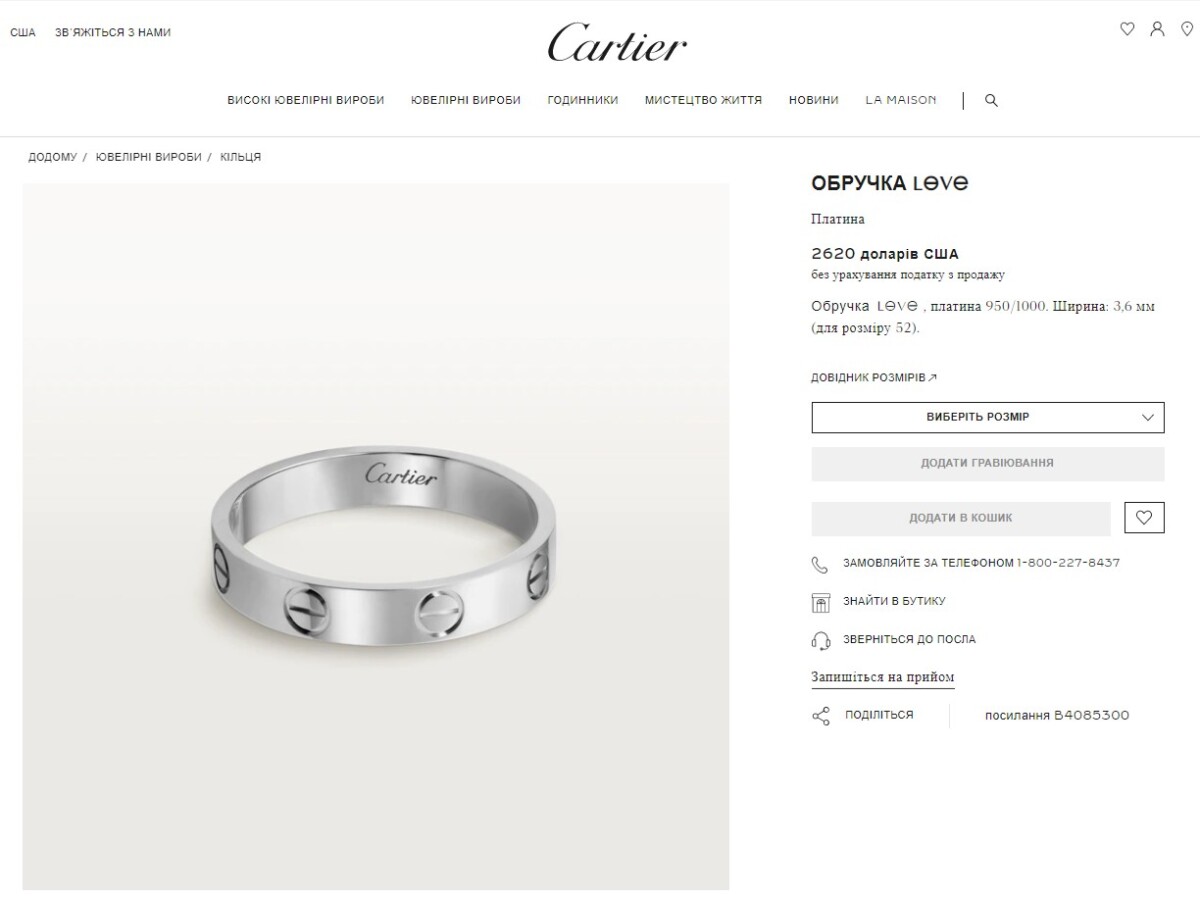Expand the ВИБЕРІТЬ РОЗМІР size dropdown
Image resolution: width=1200 pixels, height=897 pixels.
[x=988, y=417]
